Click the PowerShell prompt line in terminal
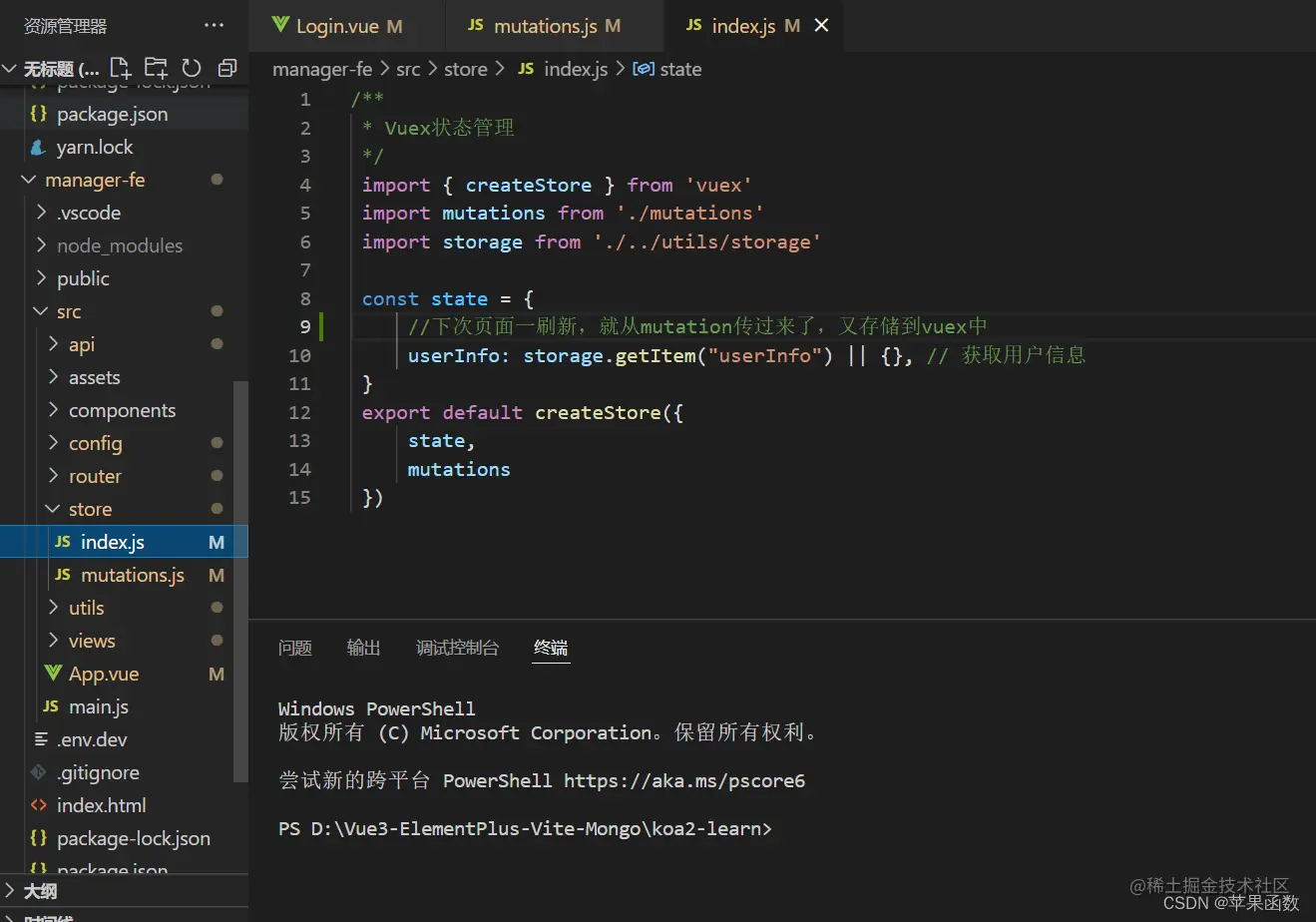Screen dimensions: 1316x922 pos(525,828)
